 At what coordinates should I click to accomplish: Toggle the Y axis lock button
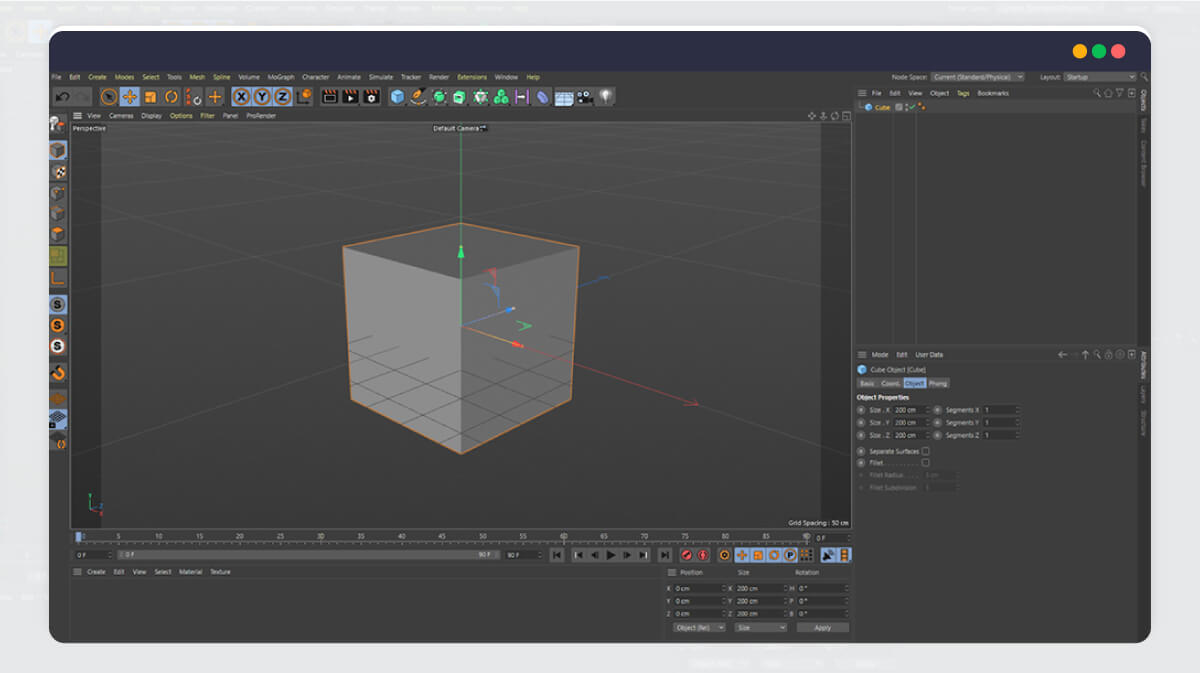coord(263,96)
